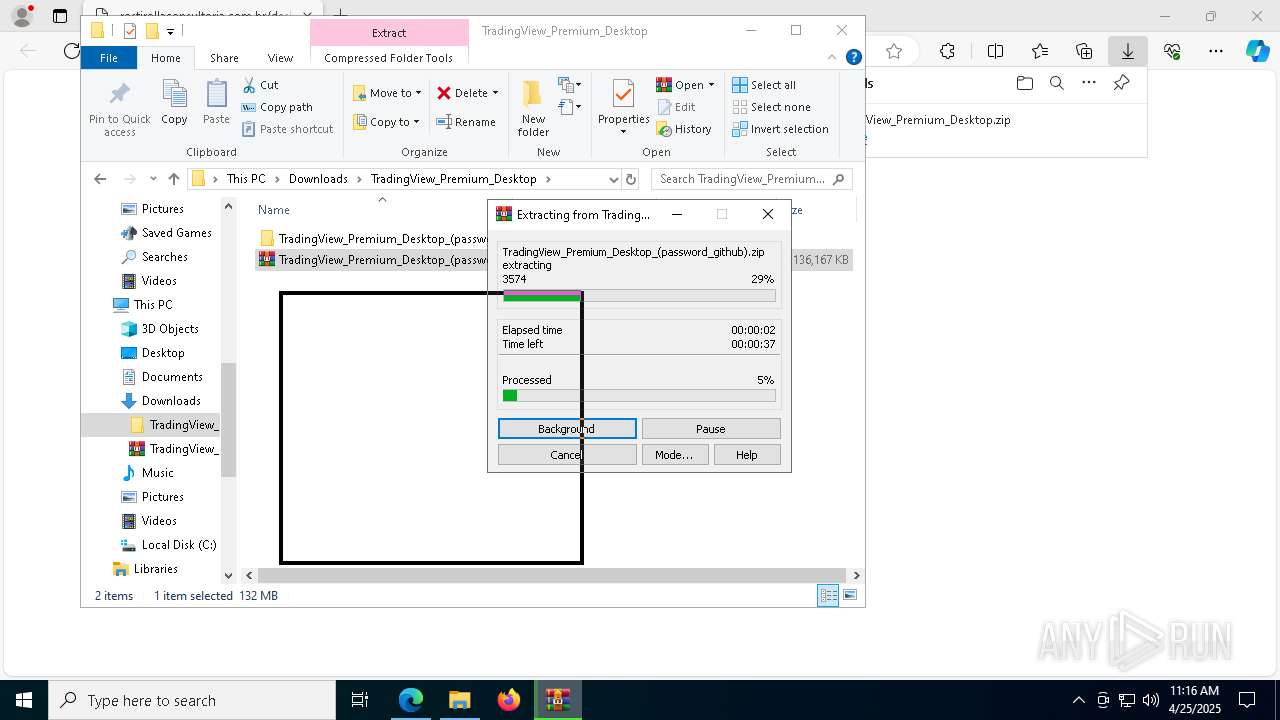This screenshot has width=1280, height=720.
Task: Pause the WinRAR extraction
Action: pyautogui.click(x=711, y=428)
